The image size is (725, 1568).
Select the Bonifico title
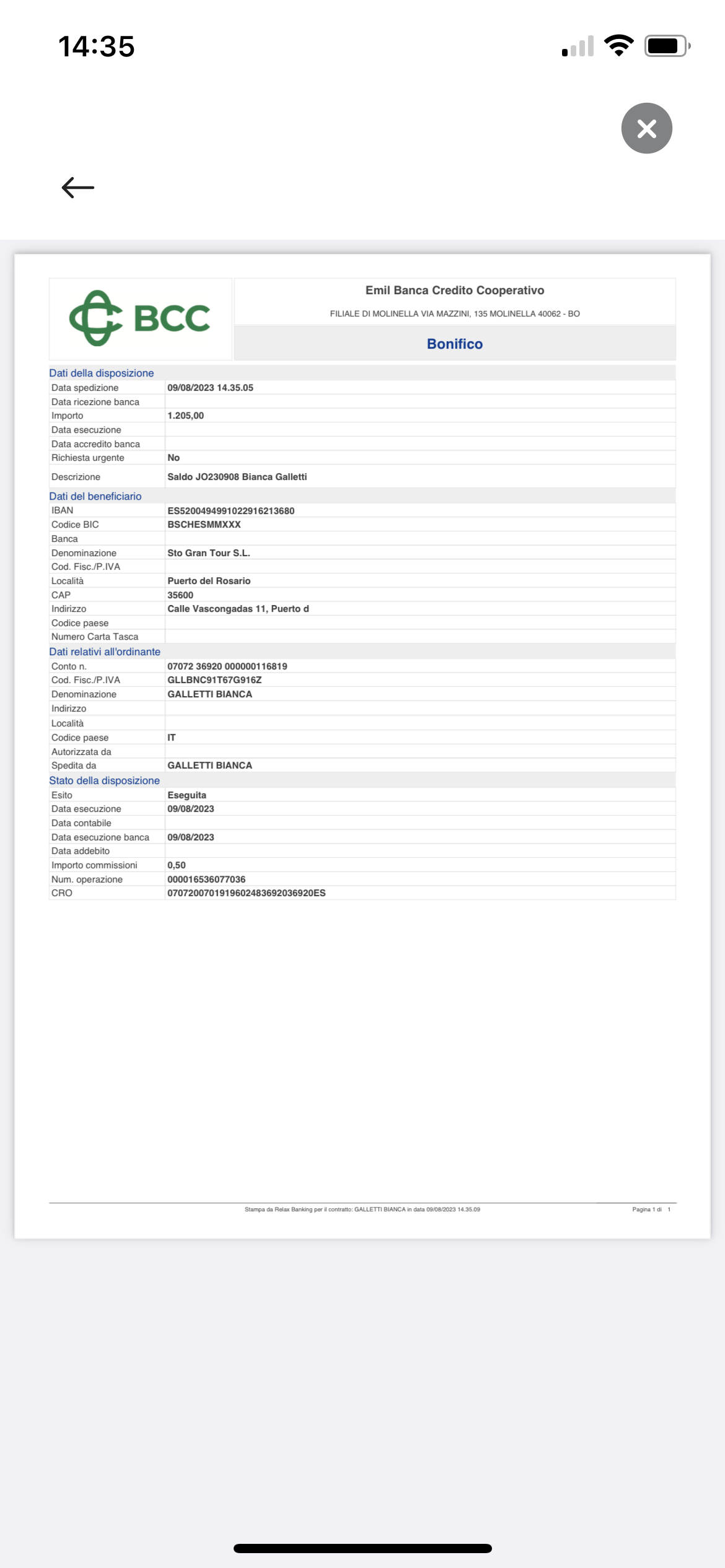pyautogui.click(x=455, y=344)
